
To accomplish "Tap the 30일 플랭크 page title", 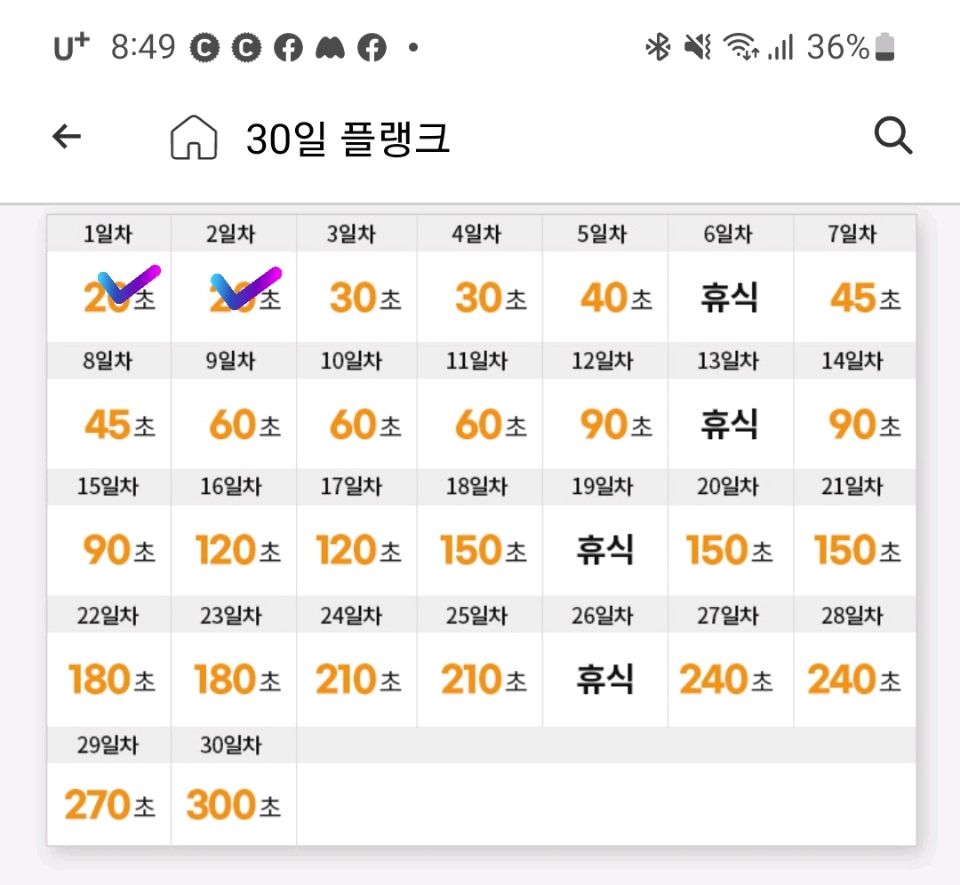I will coord(348,138).
